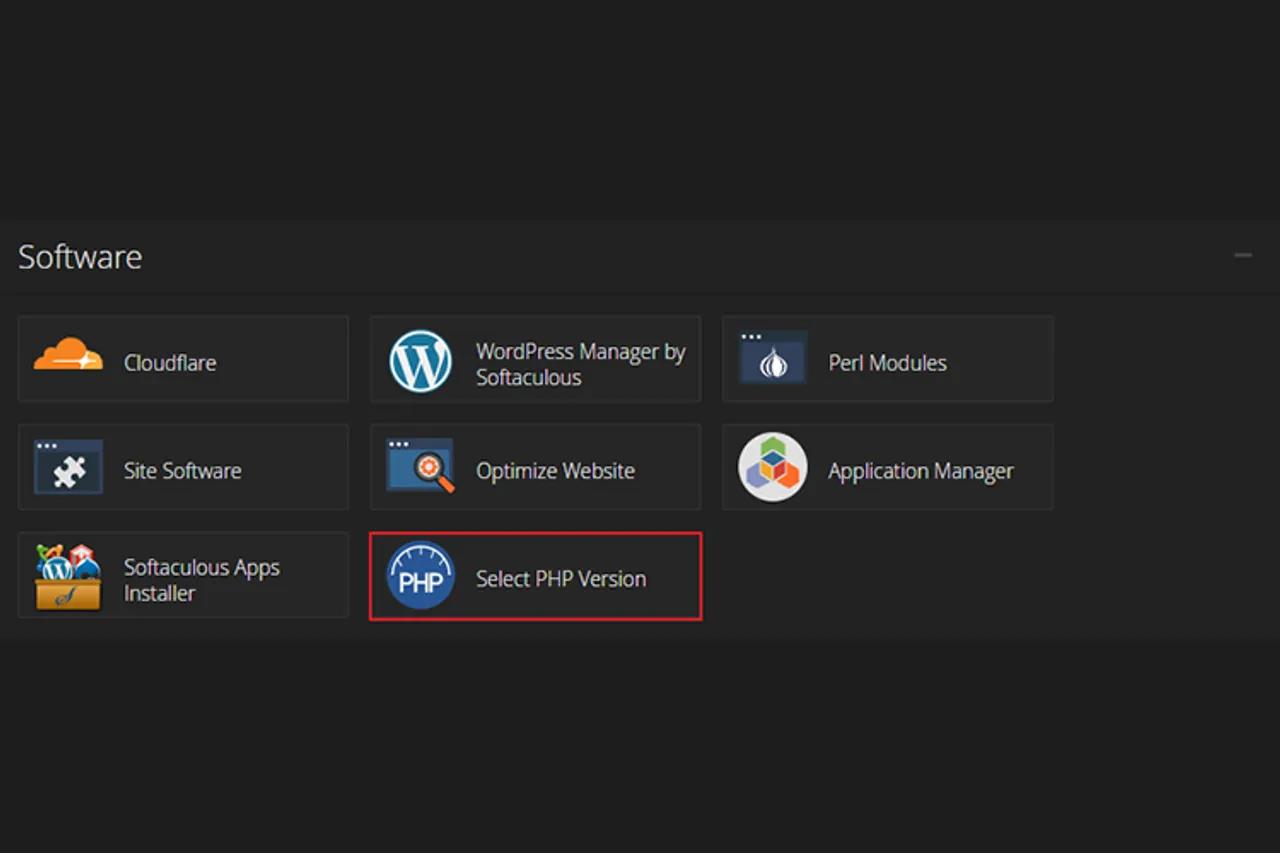
Task: Open Softaculous Apps Installer link
Action: click(202, 580)
